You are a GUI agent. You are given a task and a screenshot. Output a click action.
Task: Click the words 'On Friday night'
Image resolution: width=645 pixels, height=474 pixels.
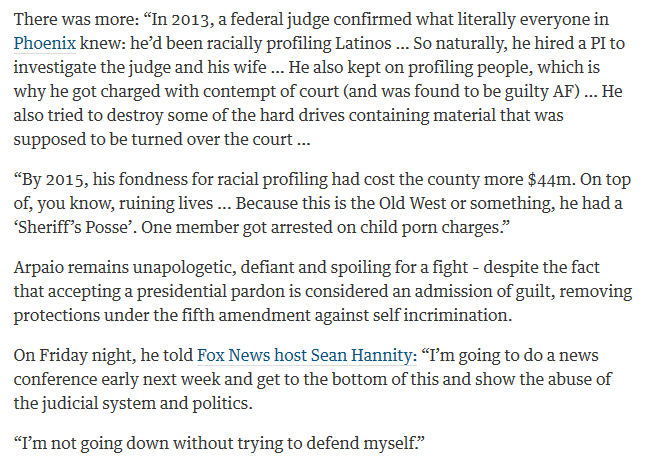(74, 356)
